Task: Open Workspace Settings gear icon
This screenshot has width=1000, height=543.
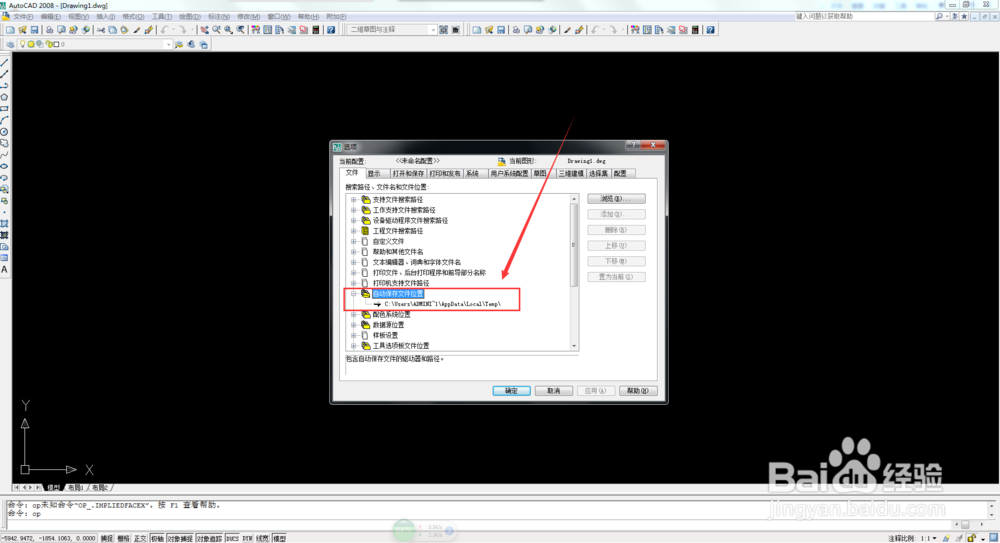Action: [x=443, y=30]
